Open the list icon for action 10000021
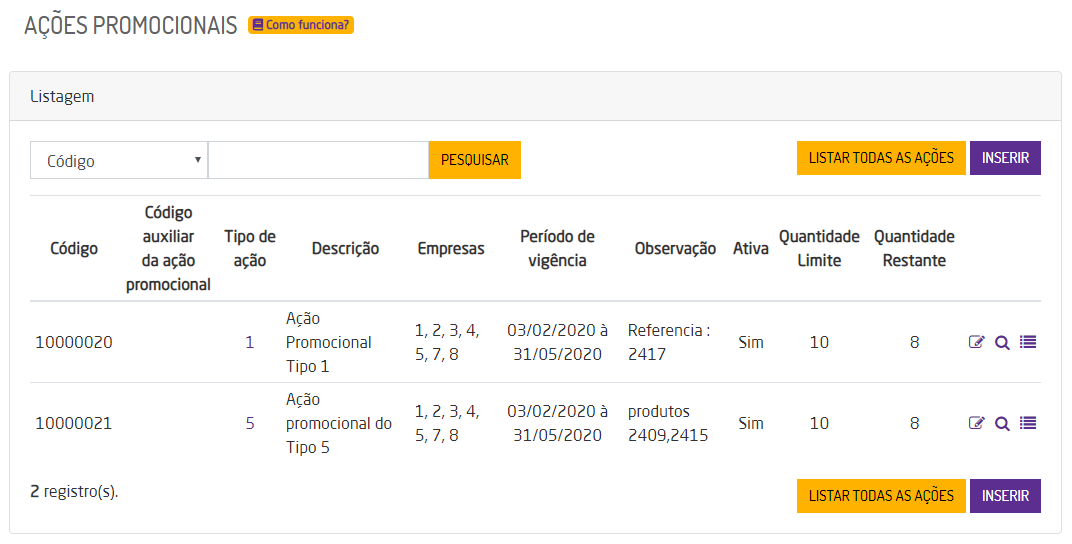The height and width of the screenshot is (544, 1072). [1028, 423]
